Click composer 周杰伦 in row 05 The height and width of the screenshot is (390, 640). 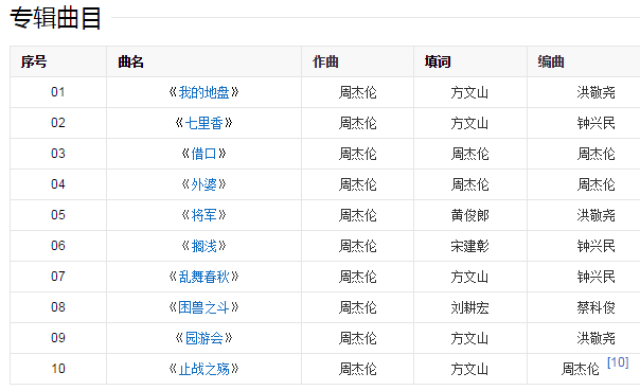coord(358,215)
